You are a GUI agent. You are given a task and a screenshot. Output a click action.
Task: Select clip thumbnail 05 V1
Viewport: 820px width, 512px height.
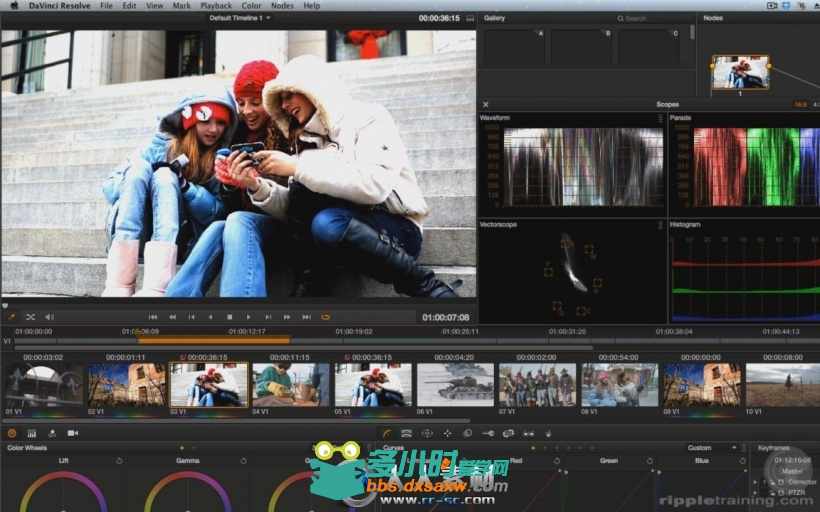coord(373,385)
